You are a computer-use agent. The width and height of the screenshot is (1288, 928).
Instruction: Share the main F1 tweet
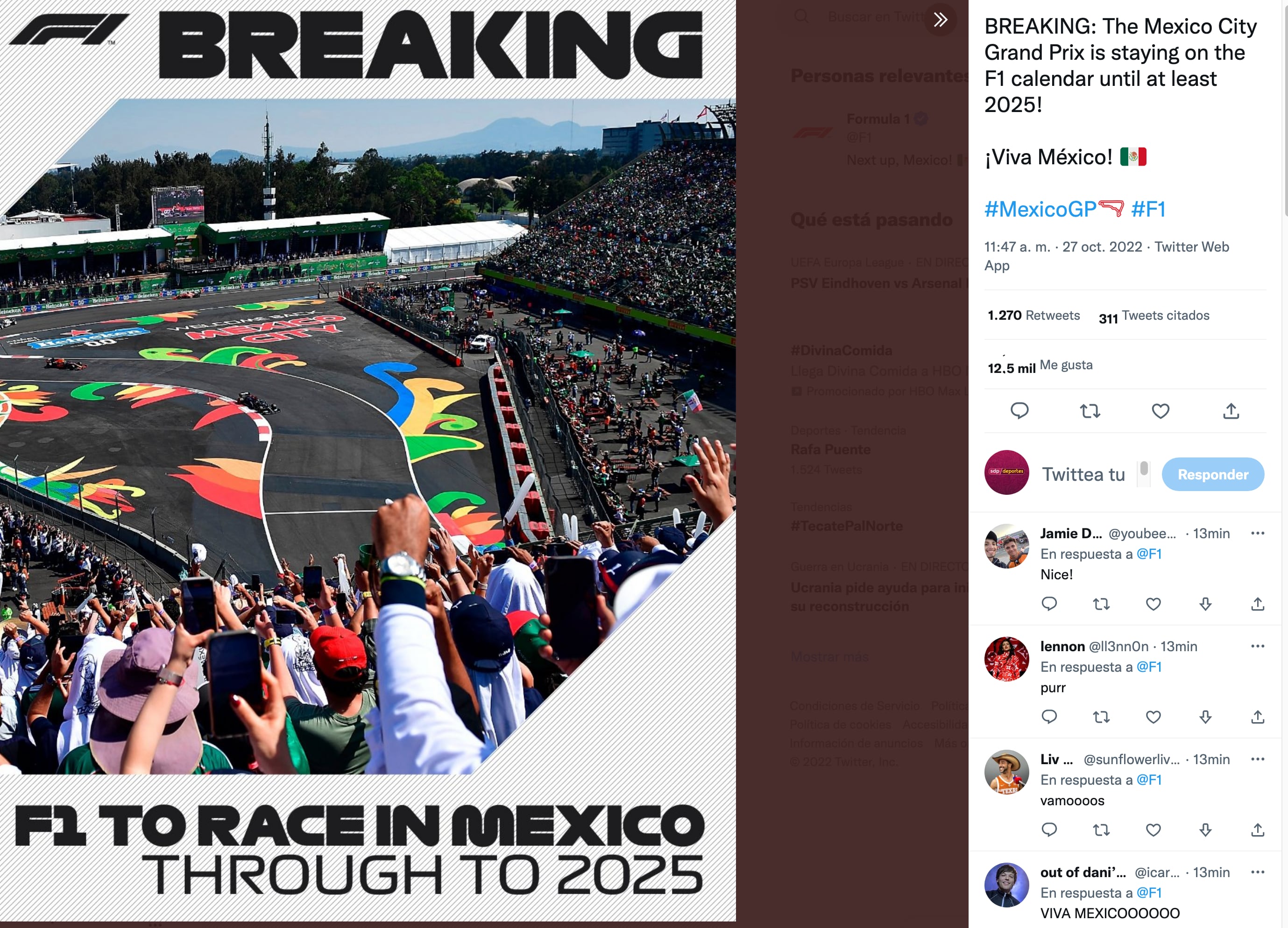click(x=1231, y=410)
